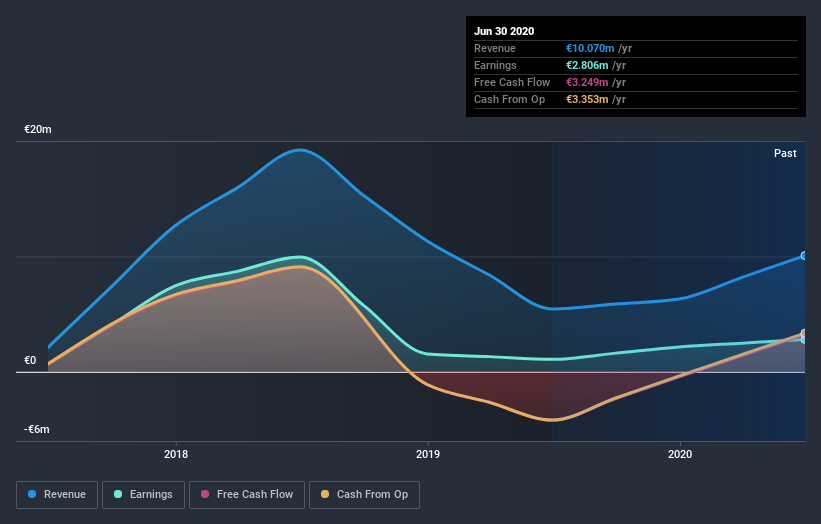
Task: Click the €20m y-axis label
Action: (38, 129)
